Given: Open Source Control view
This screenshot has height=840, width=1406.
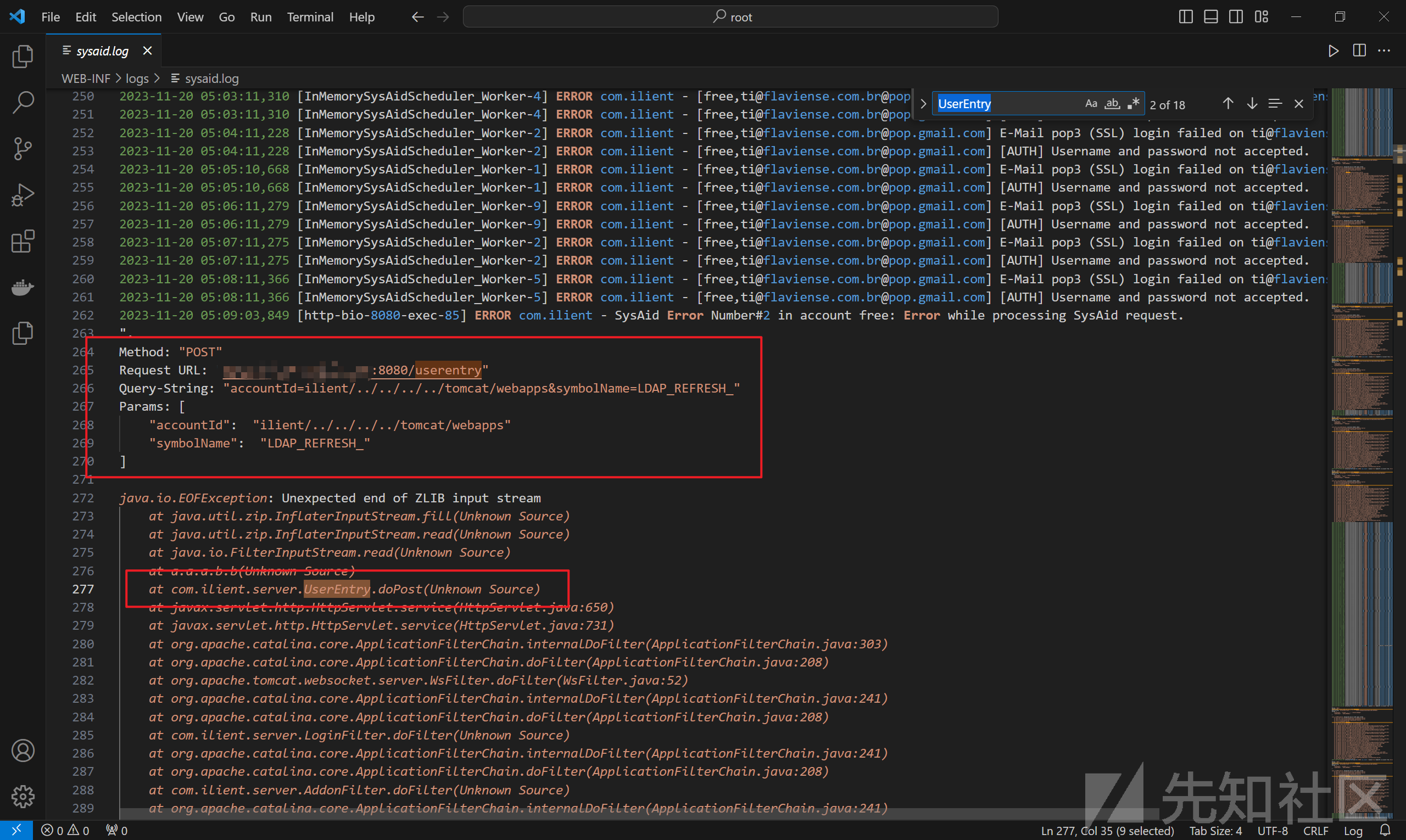Looking at the screenshot, I should click(x=23, y=149).
